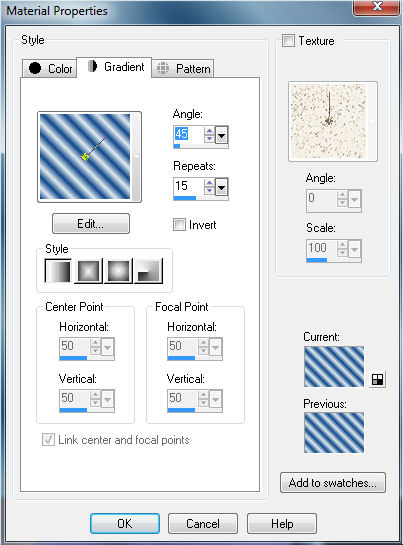Click the Previous material swatch

coord(334,432)
